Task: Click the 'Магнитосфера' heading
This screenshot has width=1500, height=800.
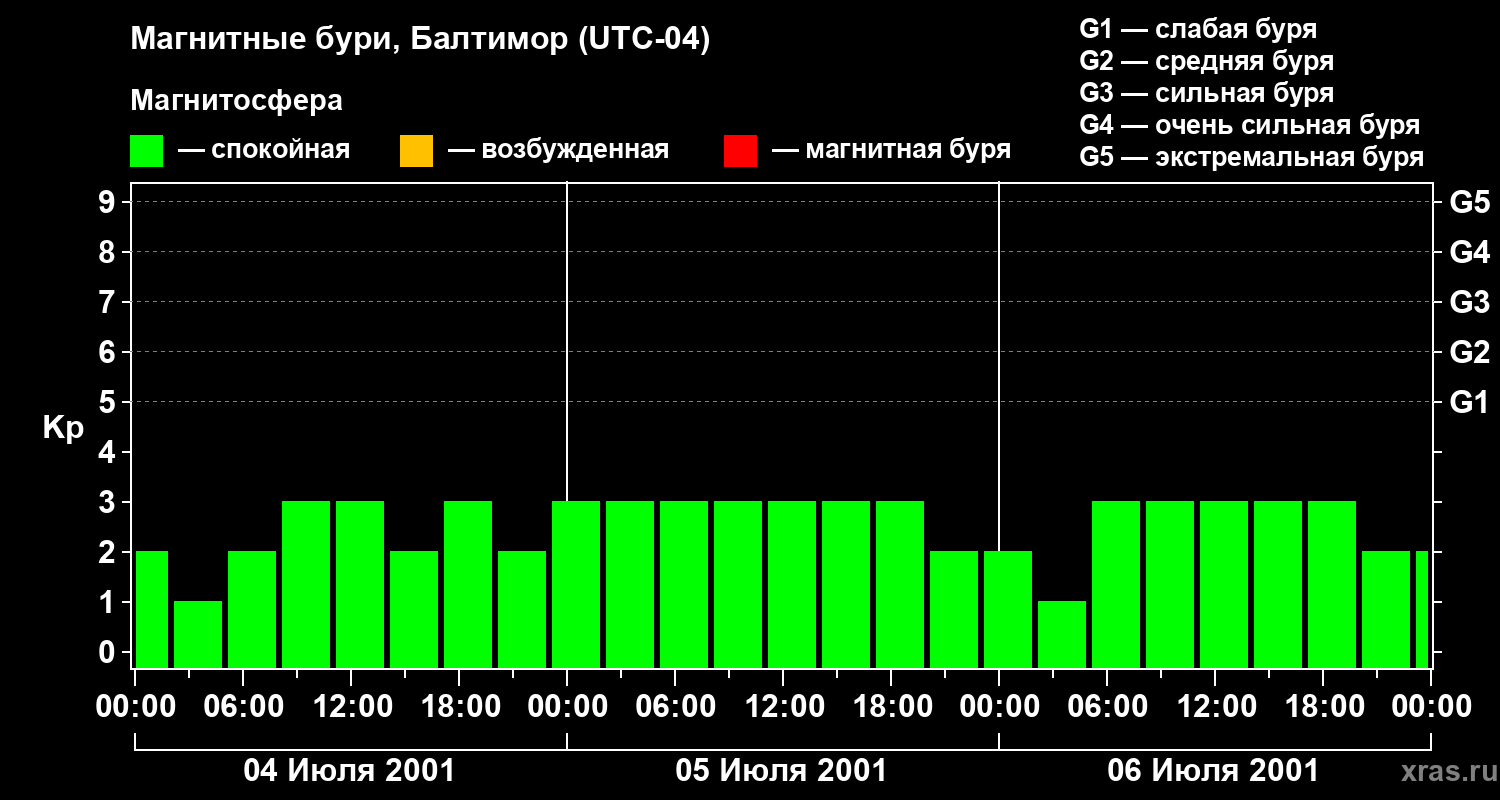Action: tap(236, 101)
